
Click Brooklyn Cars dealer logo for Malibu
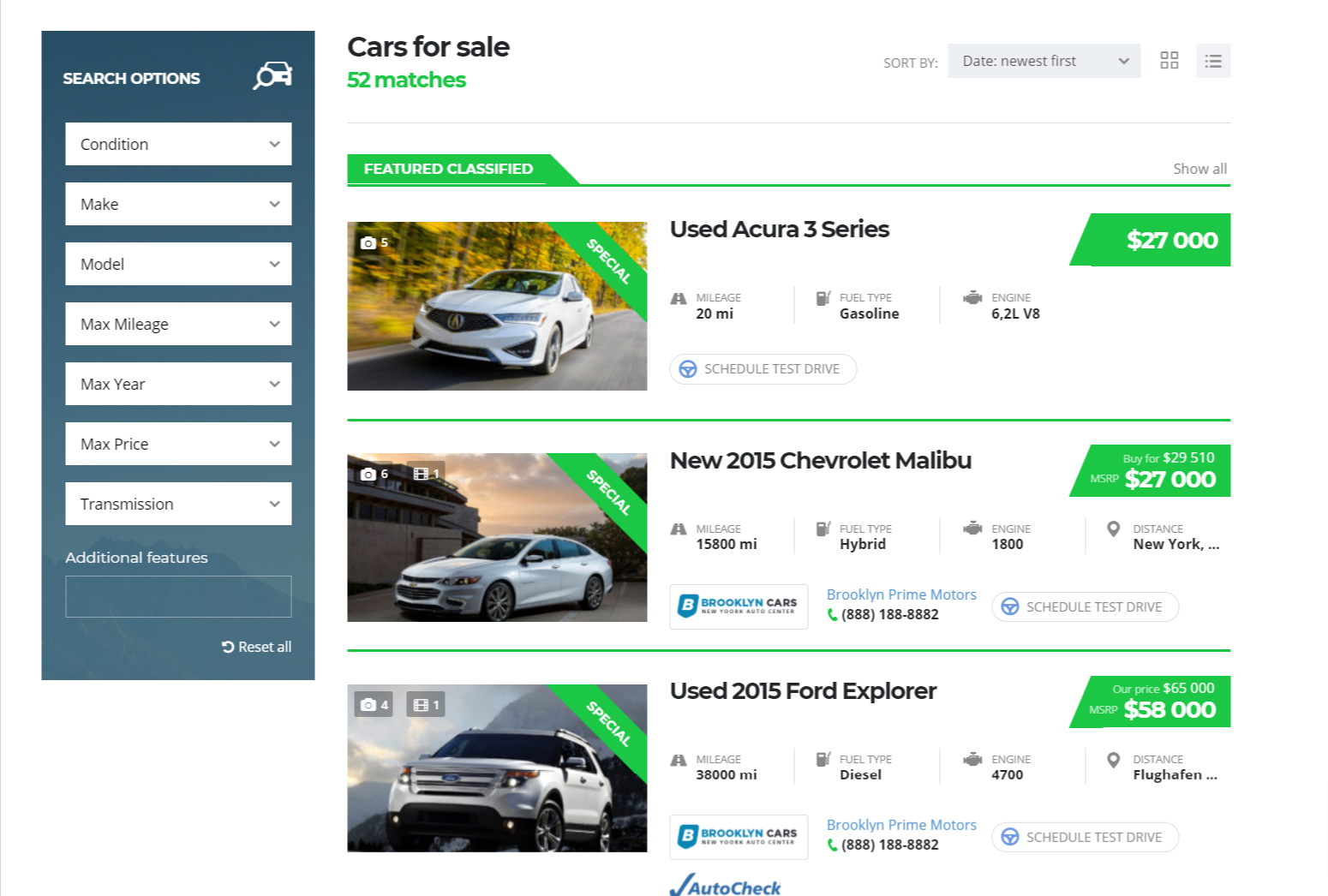tap(739, 606)
